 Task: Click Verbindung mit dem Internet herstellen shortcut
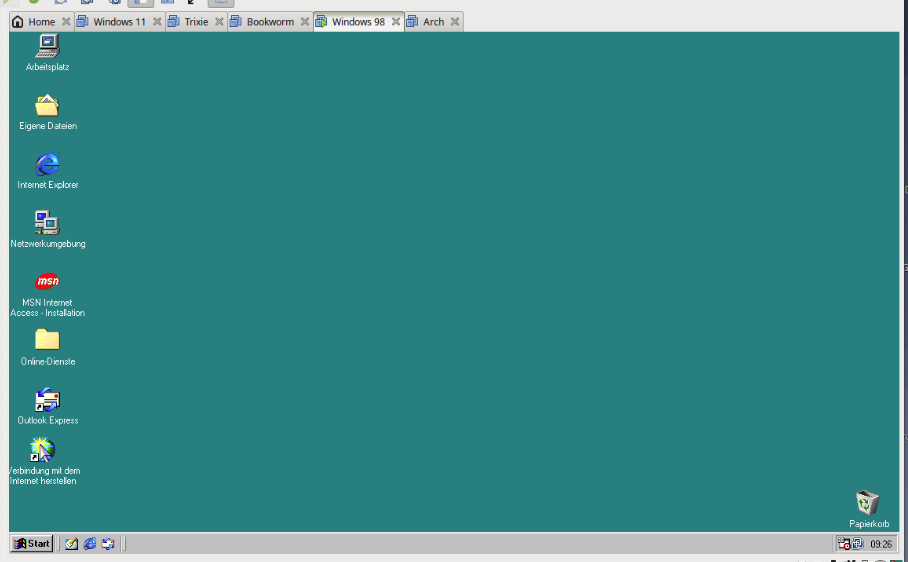(43, 450)
